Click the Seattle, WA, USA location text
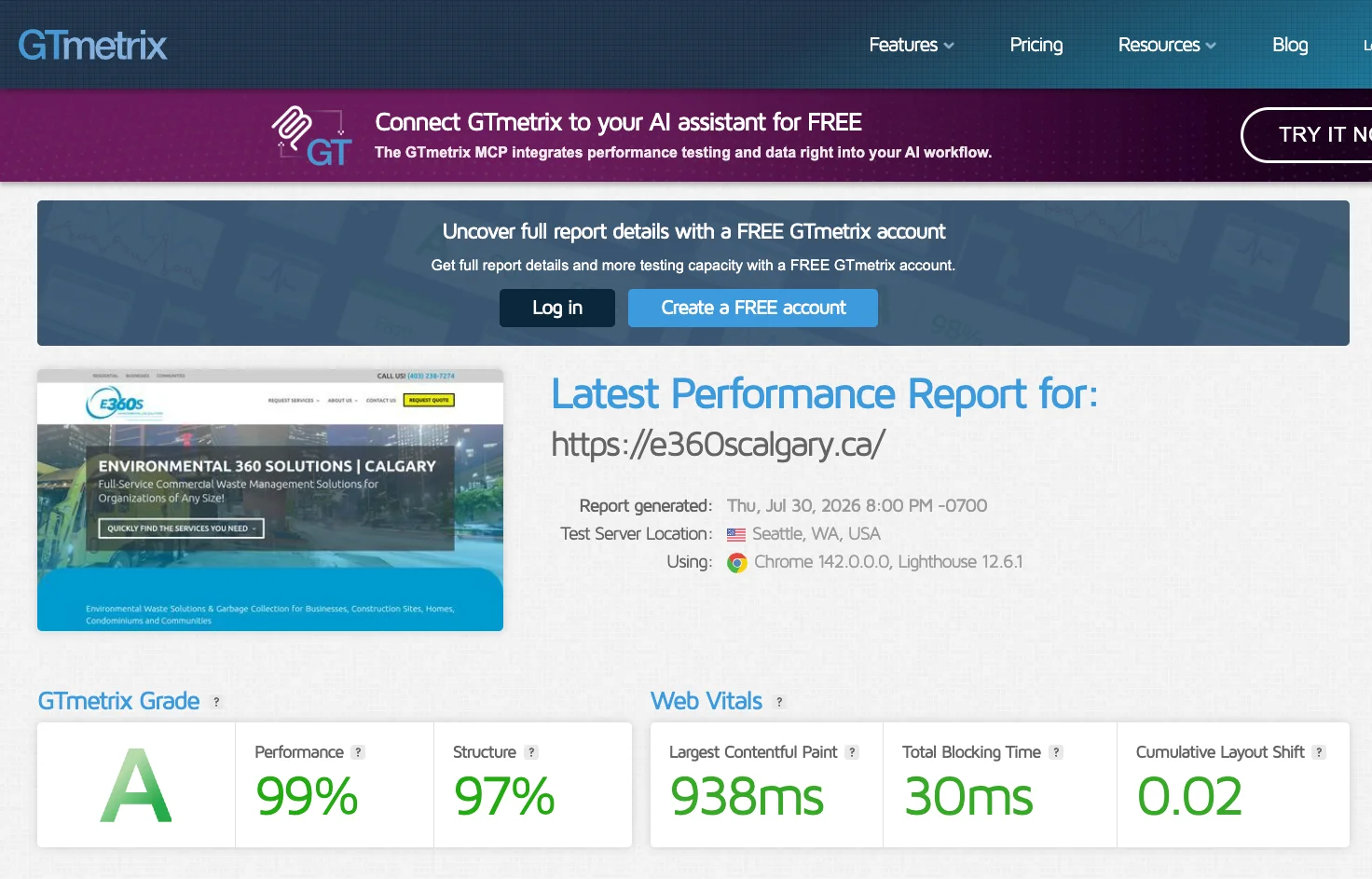 tap(816, 534)
